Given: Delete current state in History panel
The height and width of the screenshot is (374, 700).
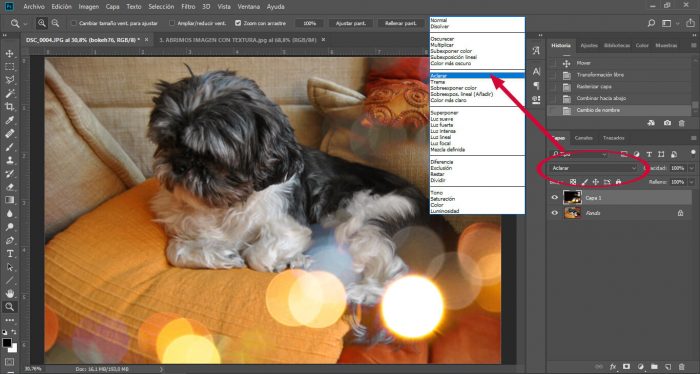Looking at the screenshot, I should (x=682, y=123).
